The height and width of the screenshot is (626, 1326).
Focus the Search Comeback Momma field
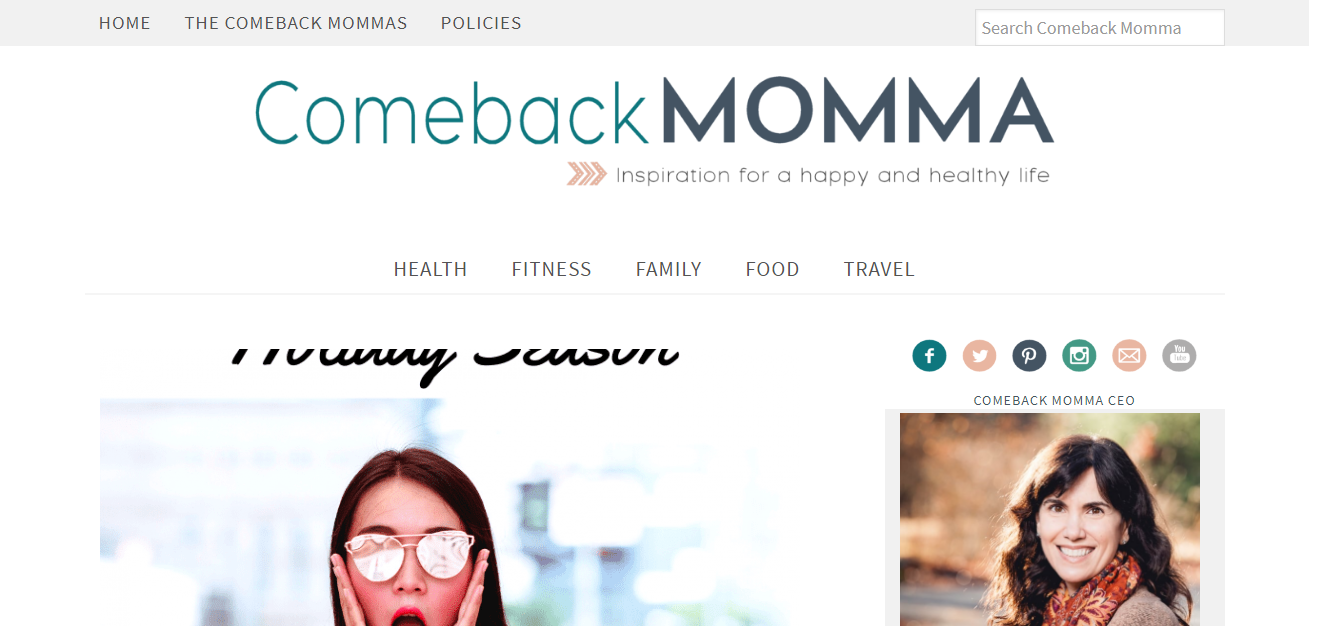coord(1100,28)
